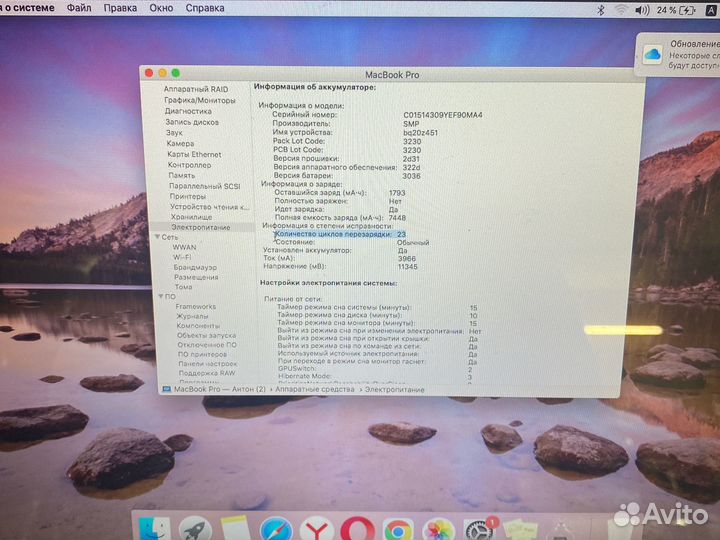
Task: Select Графика/Мониторы in sidebar
Action: [200, 100]
